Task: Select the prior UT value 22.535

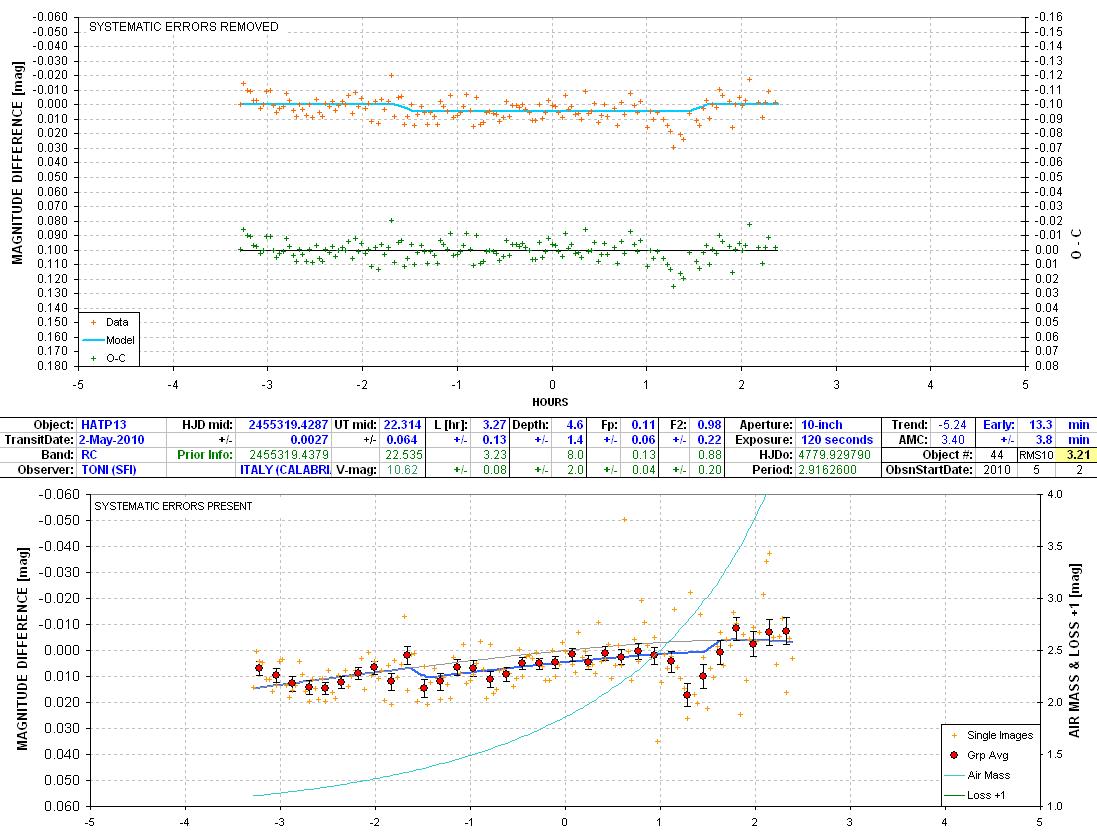Action: tap(404, 455)
